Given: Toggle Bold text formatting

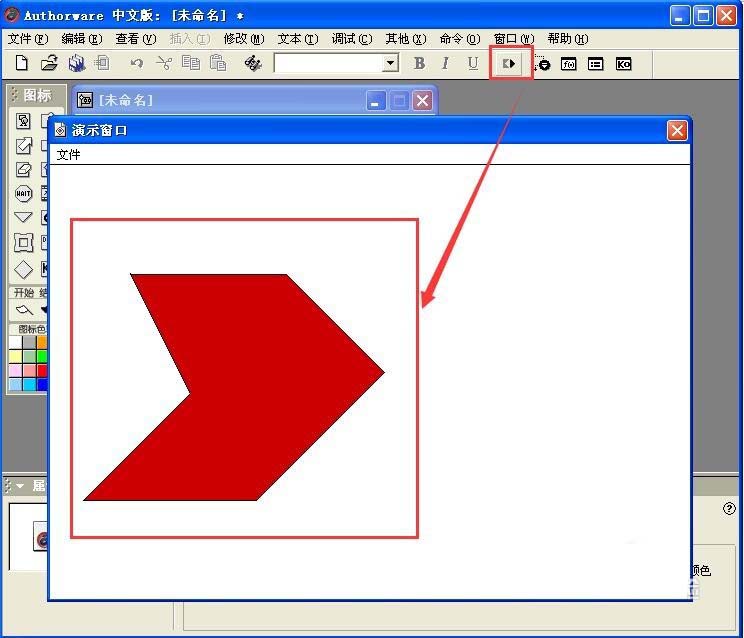Looking at the screenshot, I should coord(419,63).
